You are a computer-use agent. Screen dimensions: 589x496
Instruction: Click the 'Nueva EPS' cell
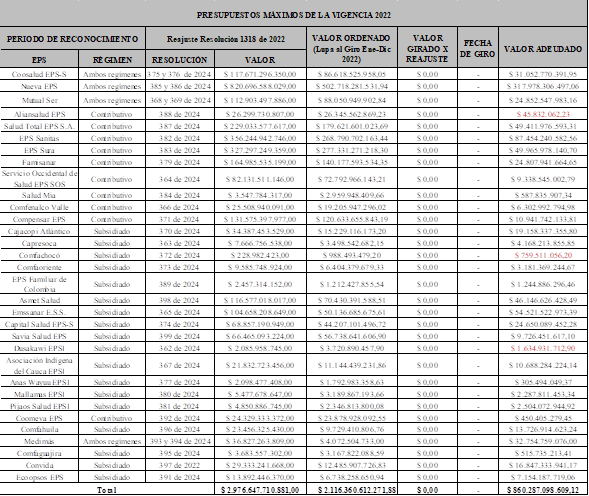coord(39,86)
